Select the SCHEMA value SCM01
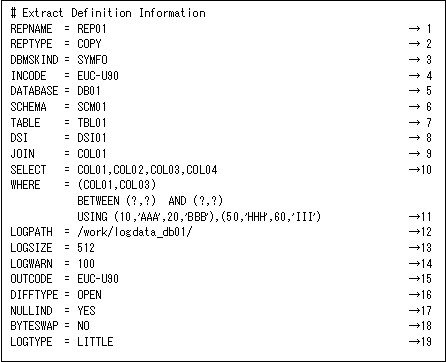Screen dimensions: 446x362 [92, 107]
